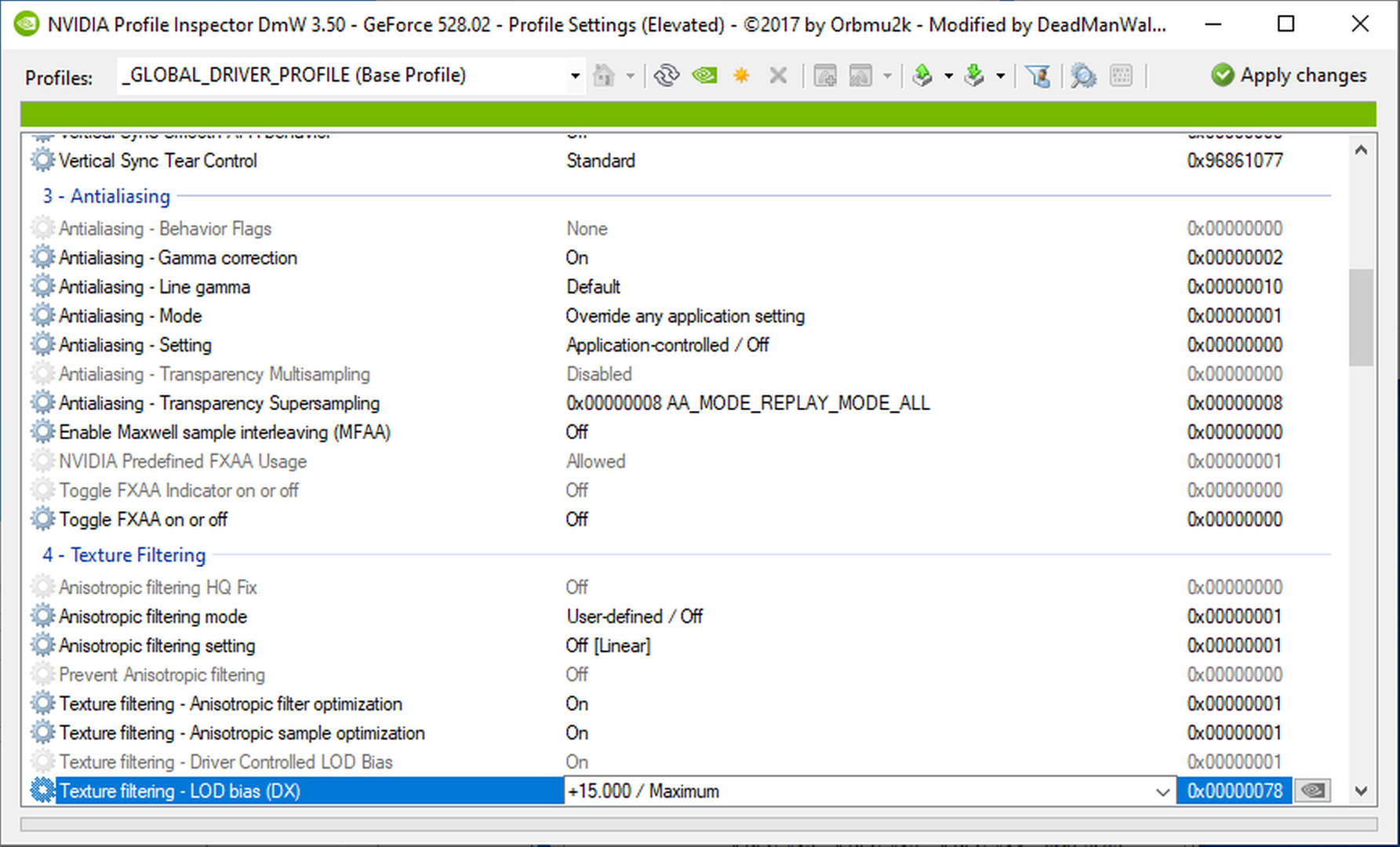Open the dropdown arrow beside the home icon
This screenshot has height=847, width=1400.
pyautogui.click(x=630, y=76)
